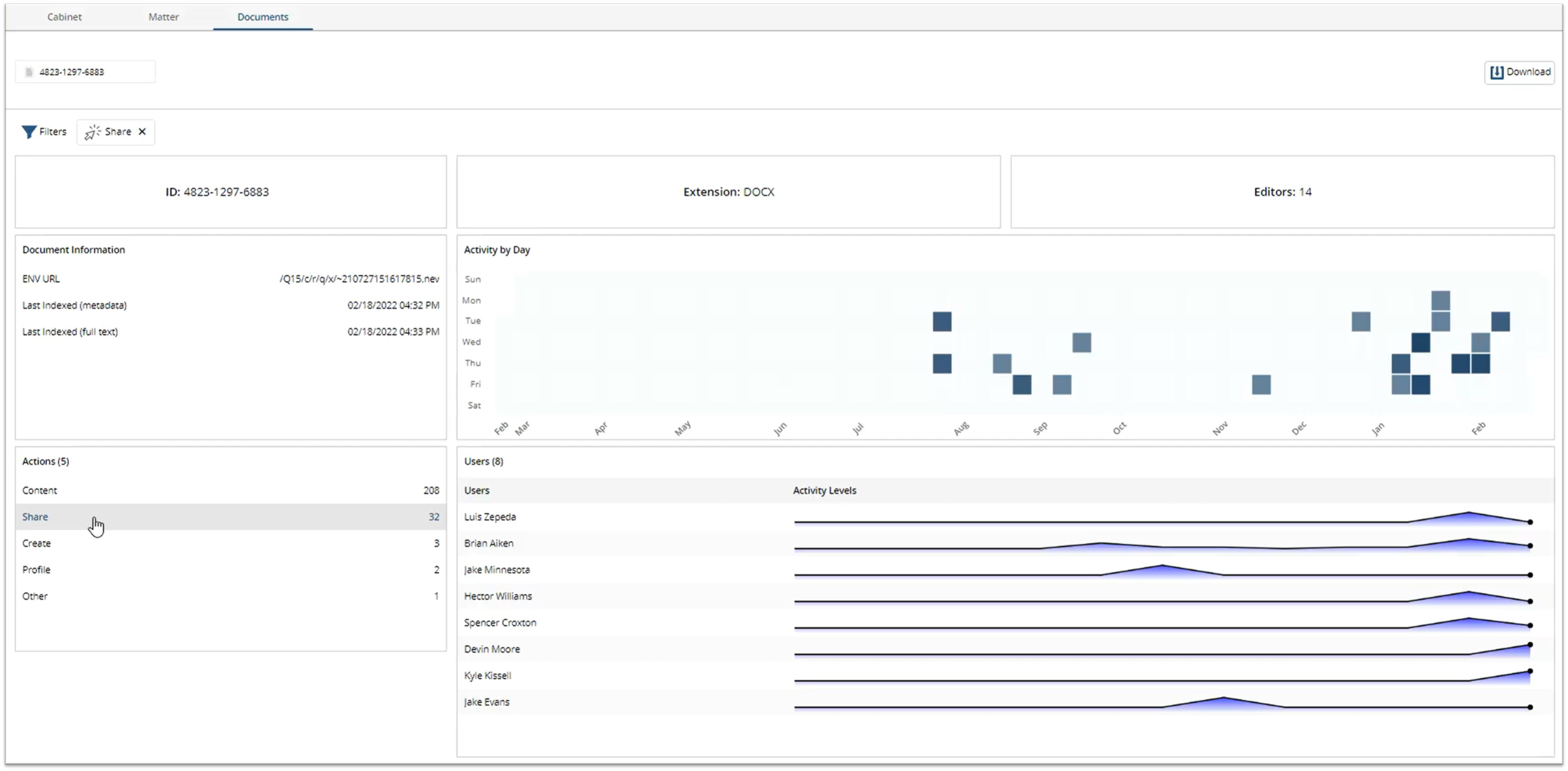The width and height of the screenshot is (1568, 771).
Task: Open Luis Zepeda's user details
Action: point(490,517)
